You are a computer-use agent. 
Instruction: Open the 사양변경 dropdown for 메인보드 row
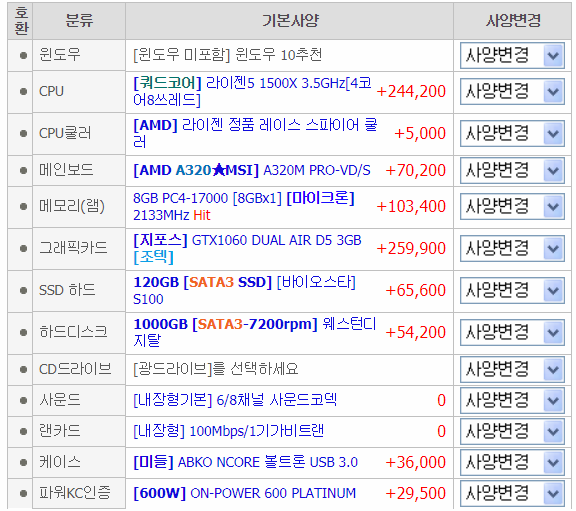tap(512, 170)
